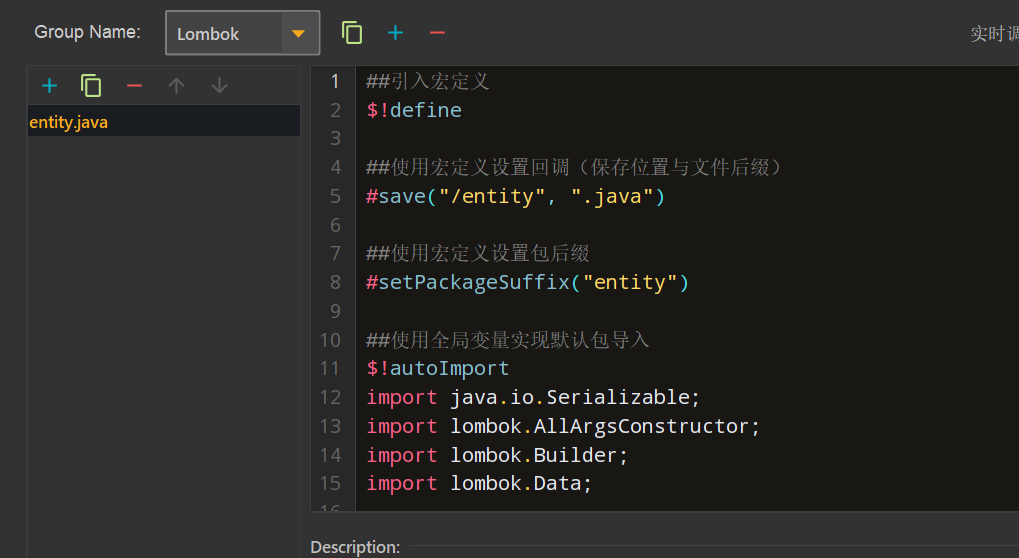Click the import lombok.Data line
This screenshot has width=1019, height=558.
[479, 483]
